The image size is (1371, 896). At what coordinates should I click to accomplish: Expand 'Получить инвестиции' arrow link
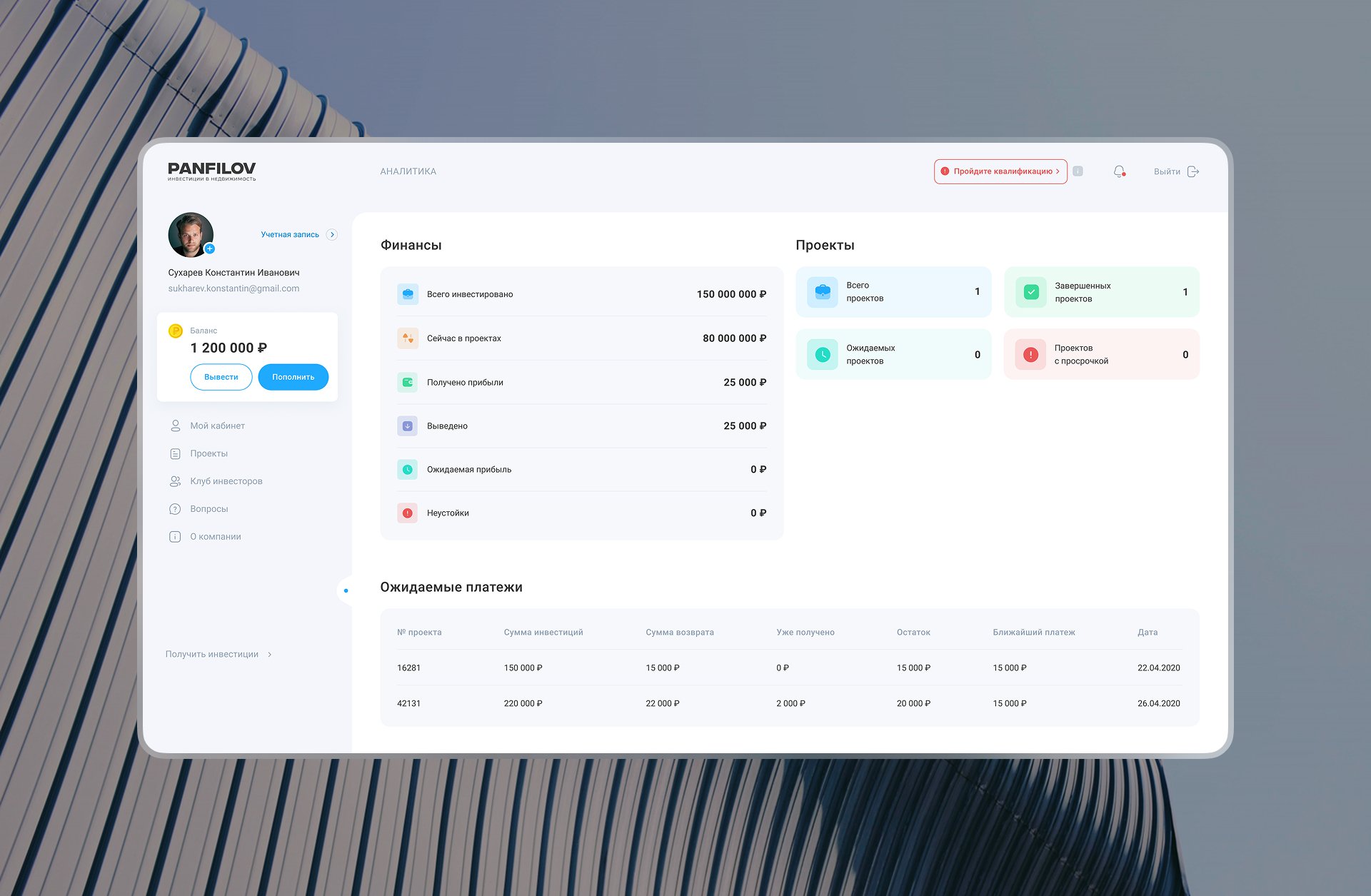270,654
